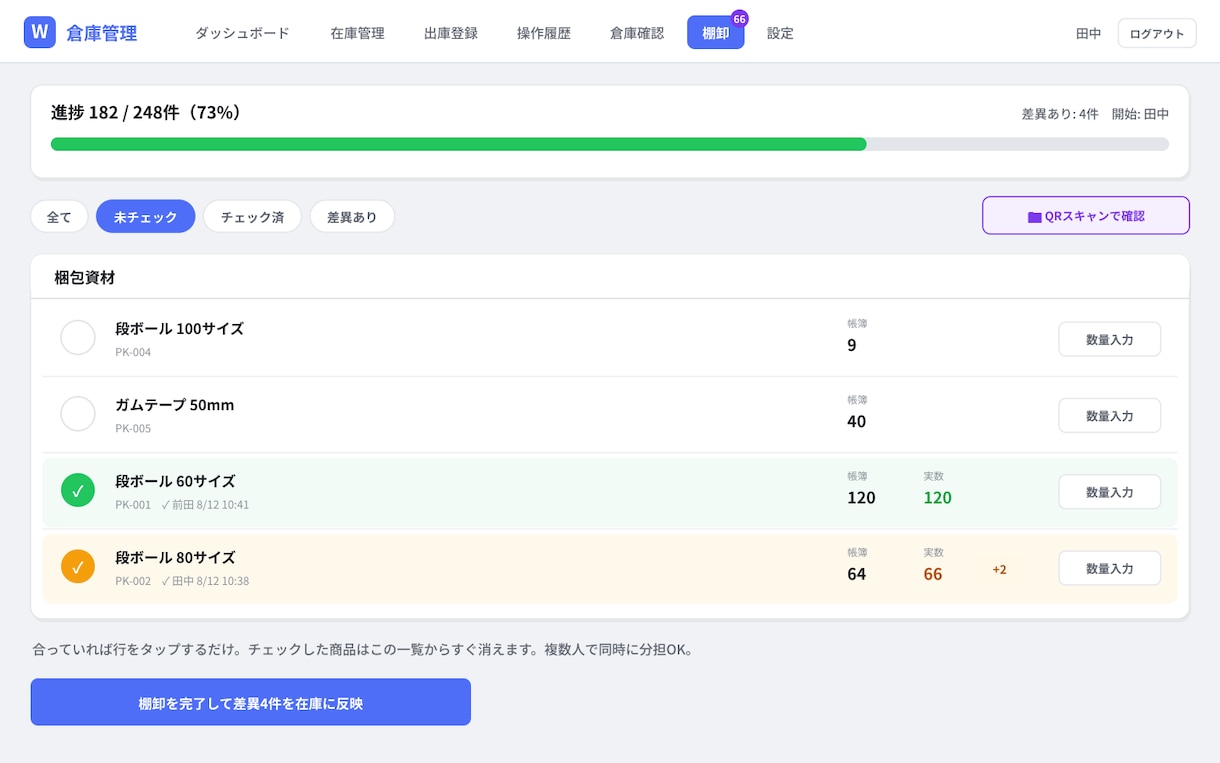Filter to 差異あり items
1220x763 pixels.
352,217
